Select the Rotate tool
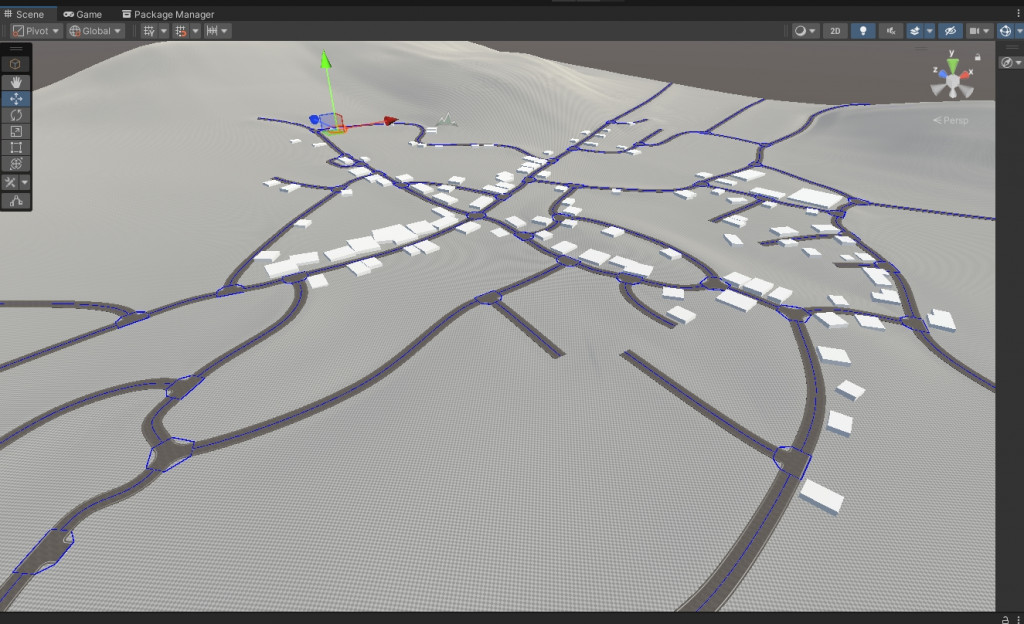Viewport: 1024px width, 624px height. 16,115
